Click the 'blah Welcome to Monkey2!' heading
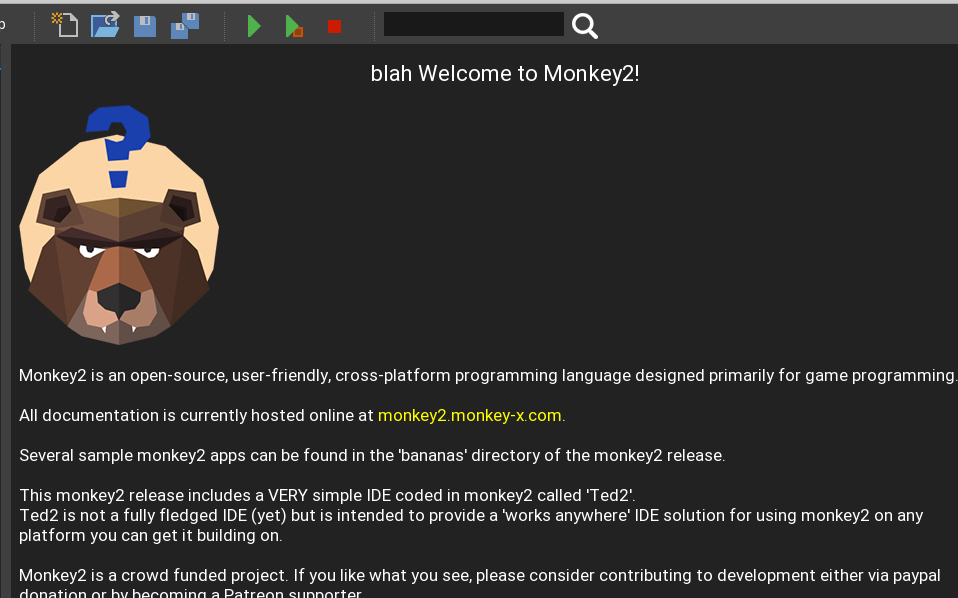 504,74
